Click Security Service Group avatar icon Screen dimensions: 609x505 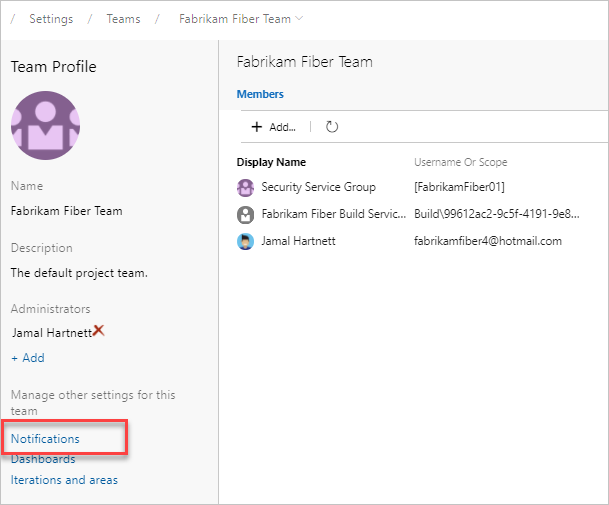245,188
